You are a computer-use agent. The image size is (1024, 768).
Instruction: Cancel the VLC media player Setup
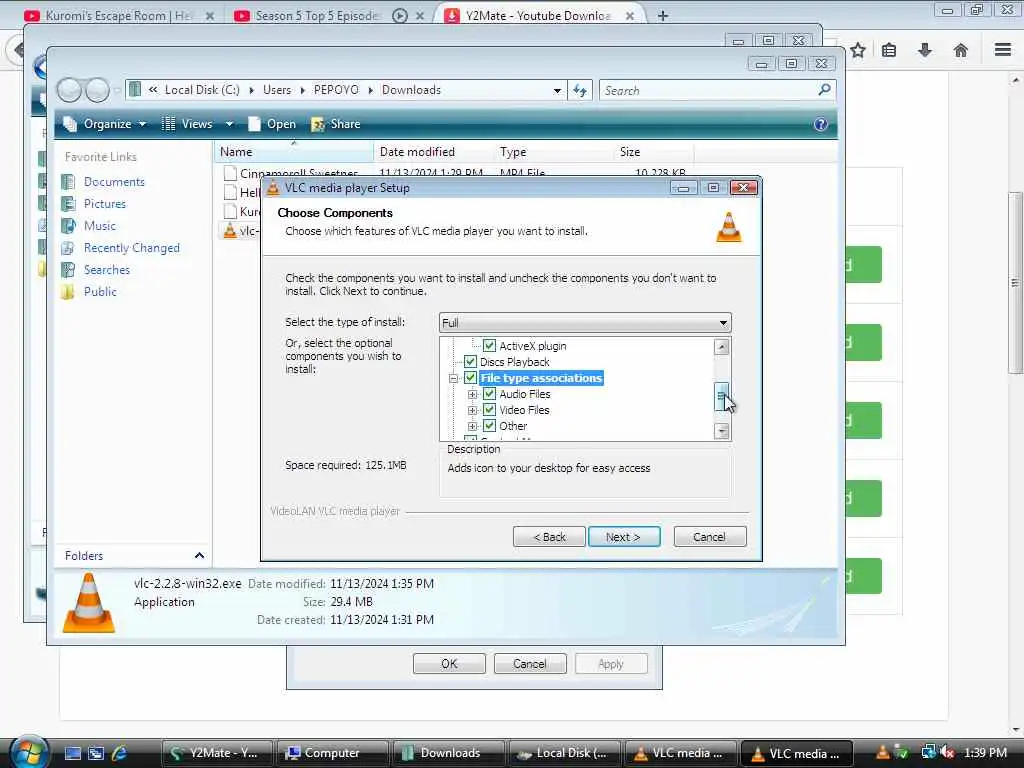pos(710,537)
